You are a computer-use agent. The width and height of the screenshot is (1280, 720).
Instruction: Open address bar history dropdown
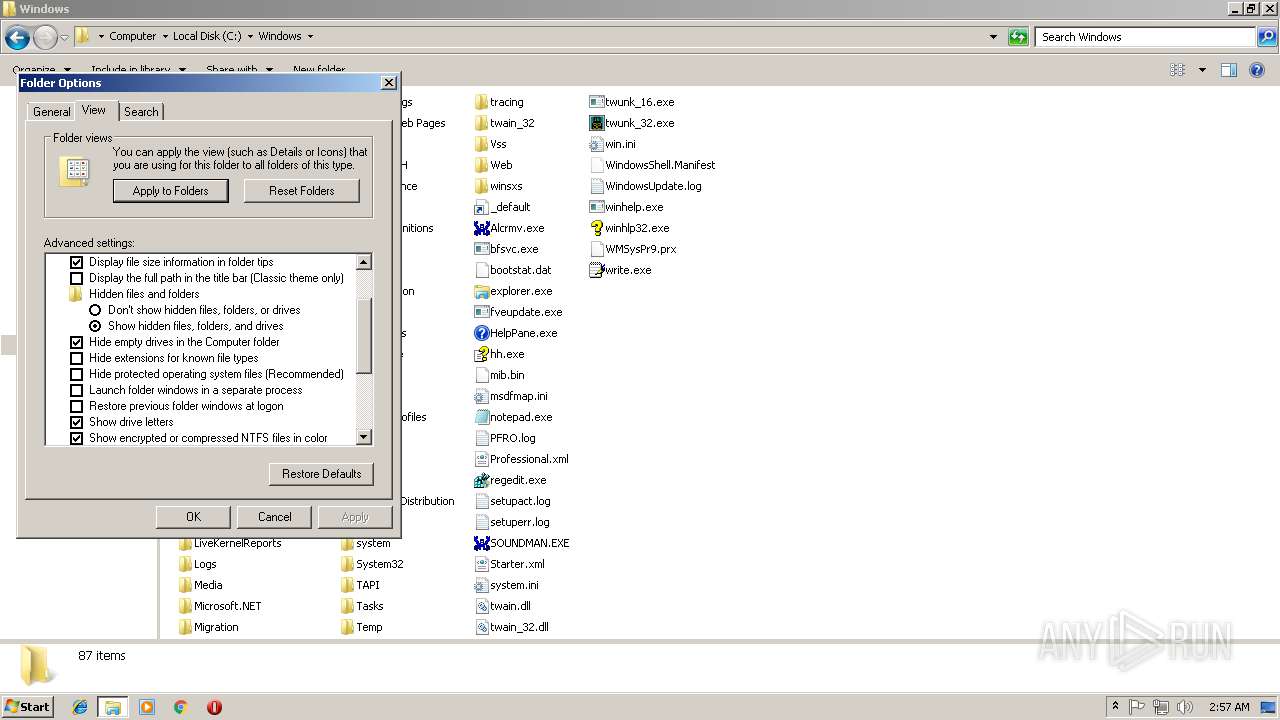tap(993, 37)
